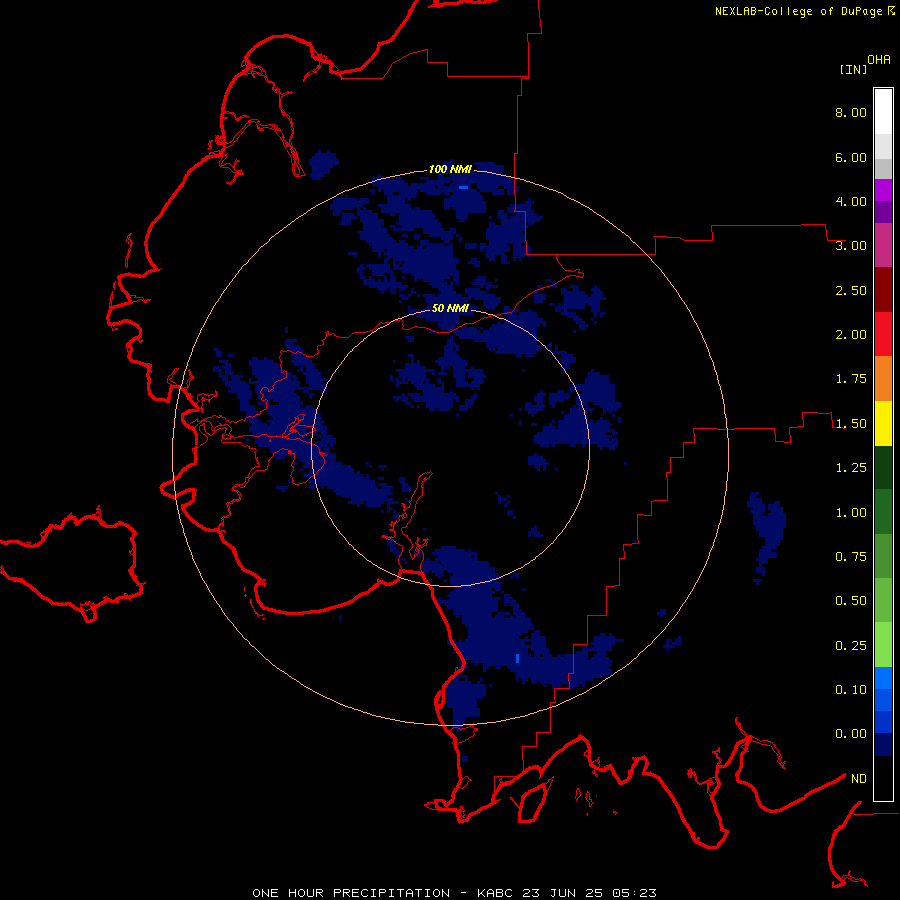The image size is (900, 900).
Task: Click the 0.50 legend value
Action: point(851,601)
